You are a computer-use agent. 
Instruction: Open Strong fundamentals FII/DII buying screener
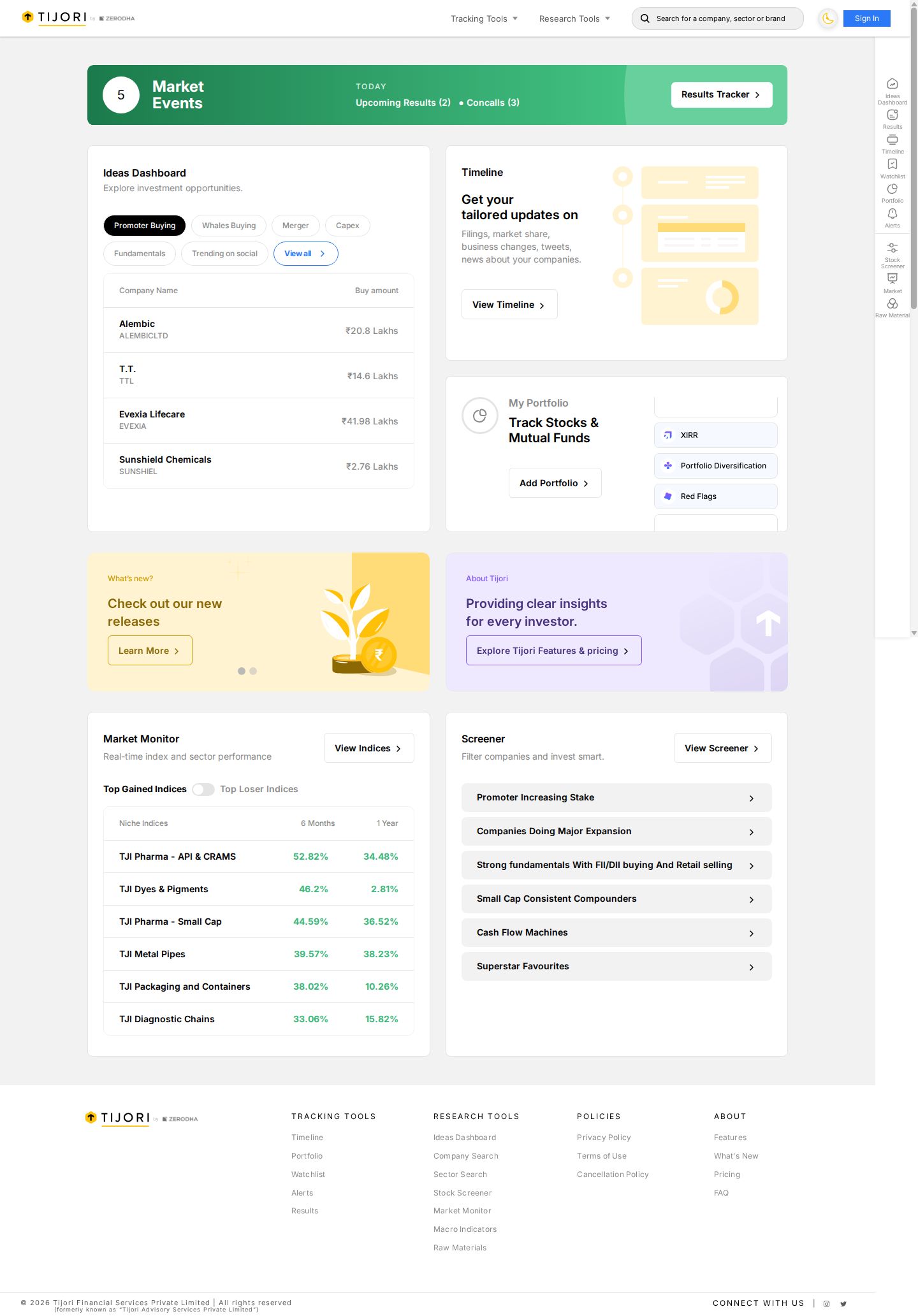point(616,865)
